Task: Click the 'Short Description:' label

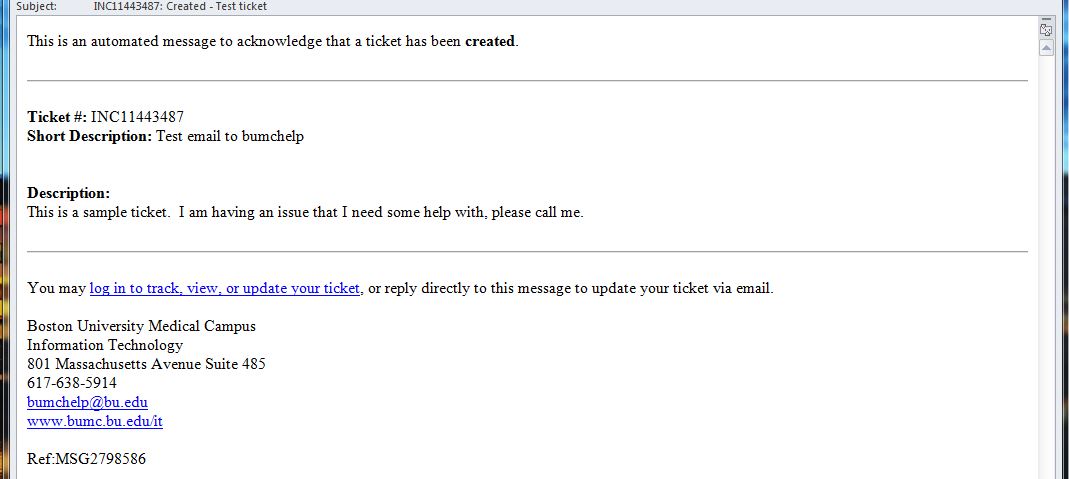Action: click(89, 136)
